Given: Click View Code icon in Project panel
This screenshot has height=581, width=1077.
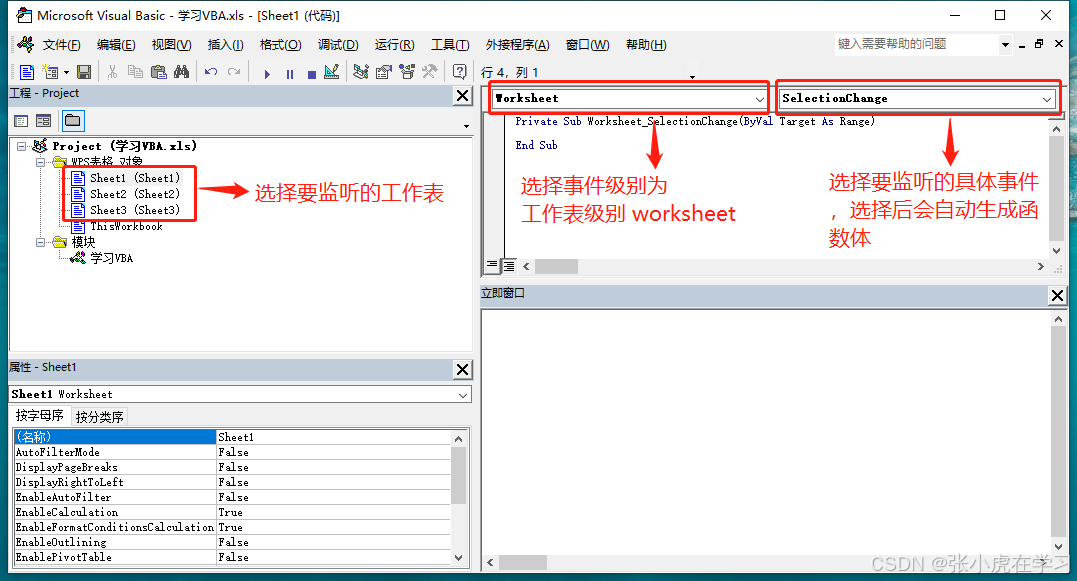Looking at the screenshot, I should (21, 122).
